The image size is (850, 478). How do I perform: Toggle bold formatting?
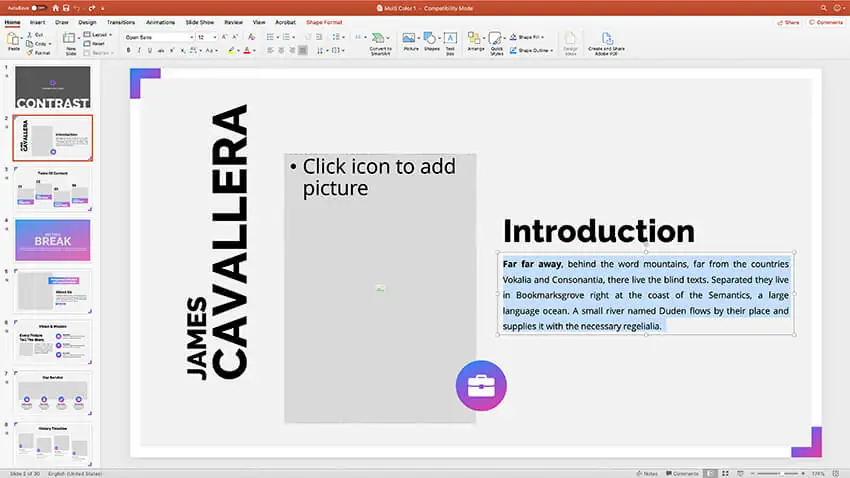point(128,50)
